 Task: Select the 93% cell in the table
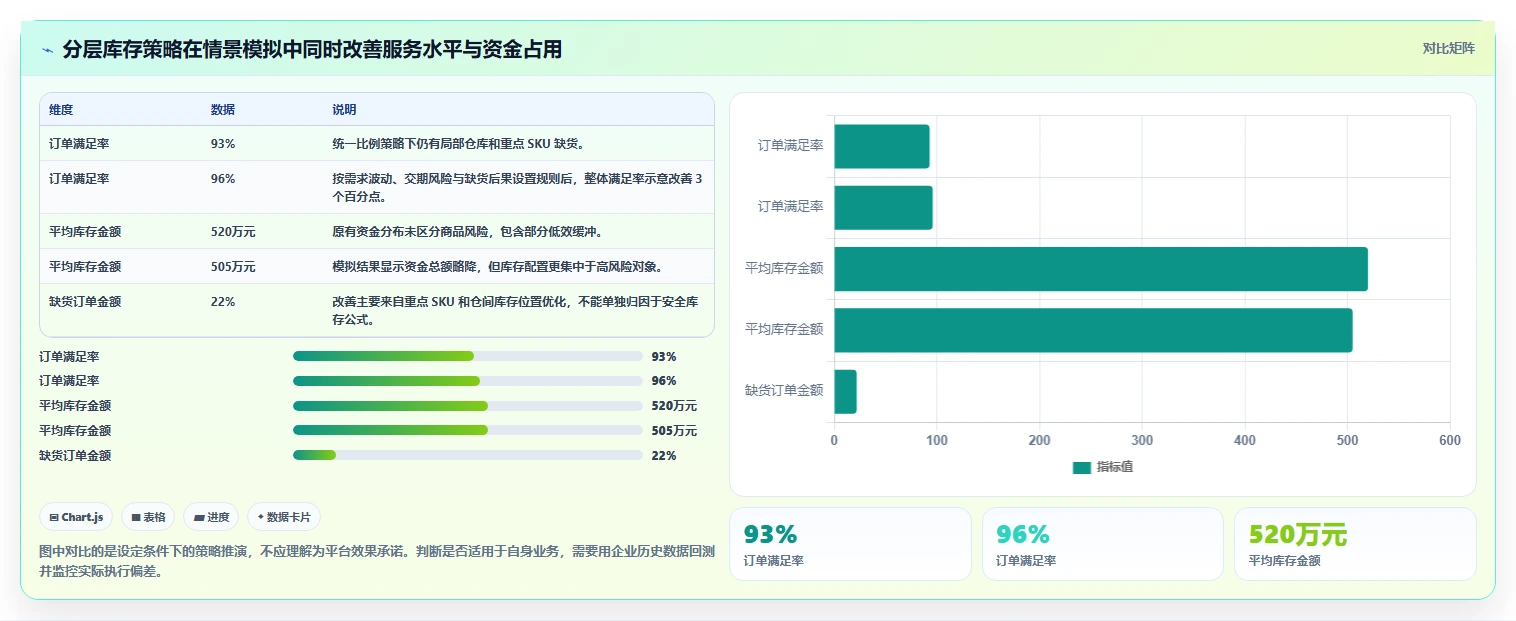pyautogui.click(x=223, y=144)
